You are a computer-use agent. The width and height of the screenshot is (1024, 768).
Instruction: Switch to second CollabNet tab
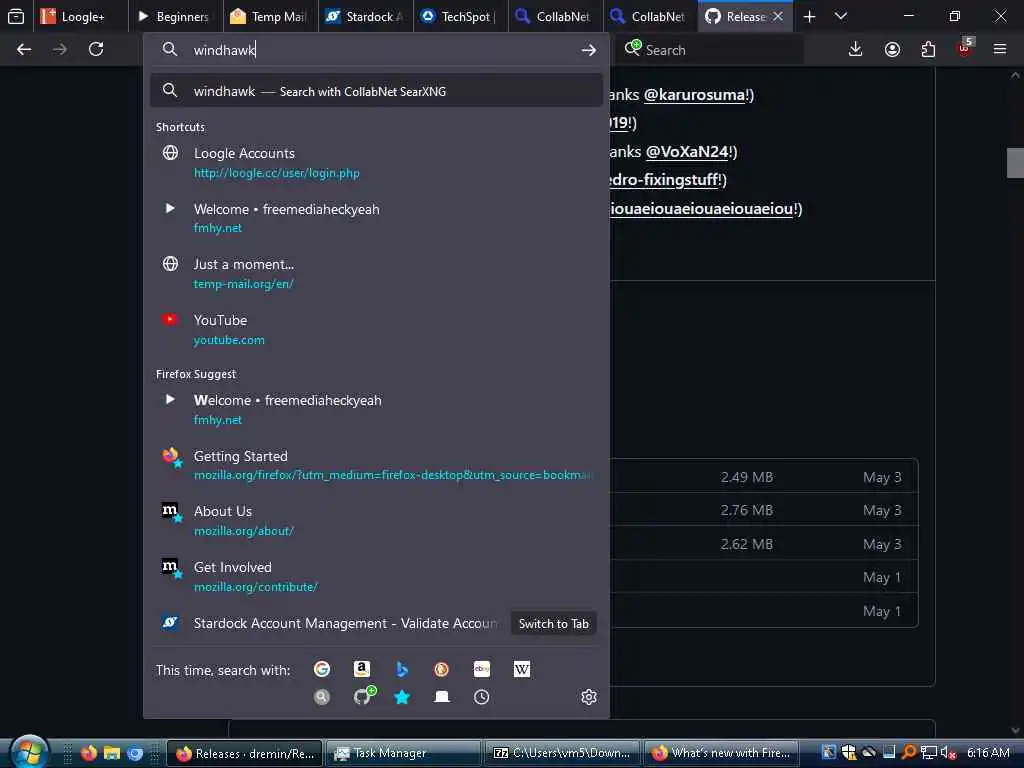click(650, 17)
